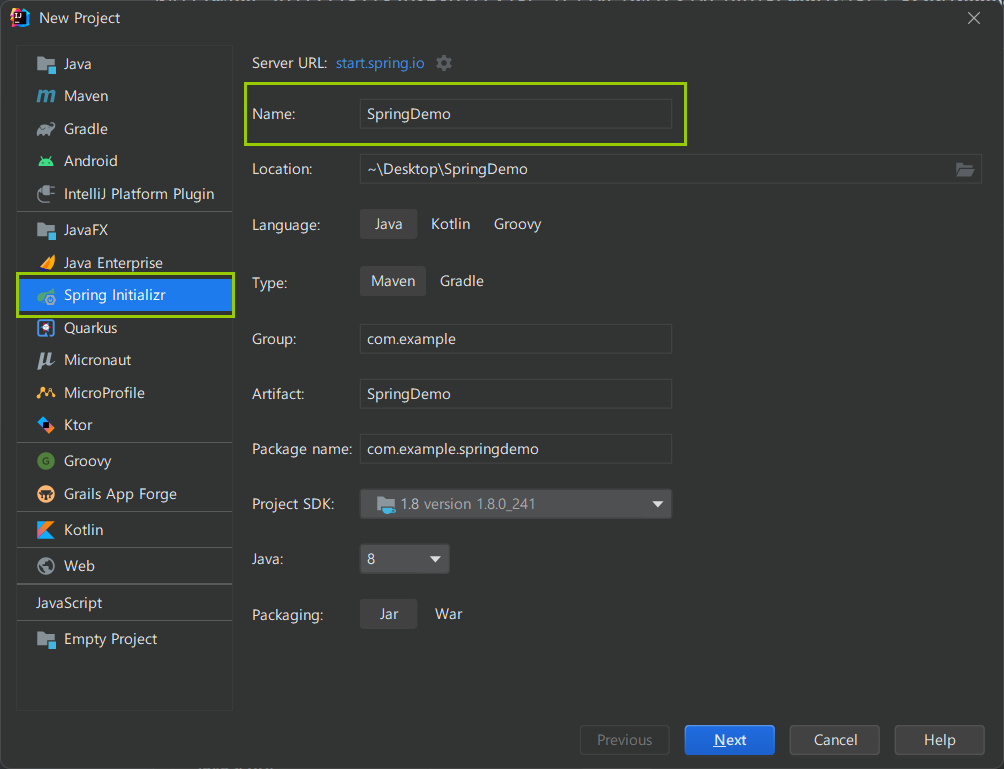Click the Cancel button
The image size is (1004, 769).
pyautogui.click(x=835, y=740)
